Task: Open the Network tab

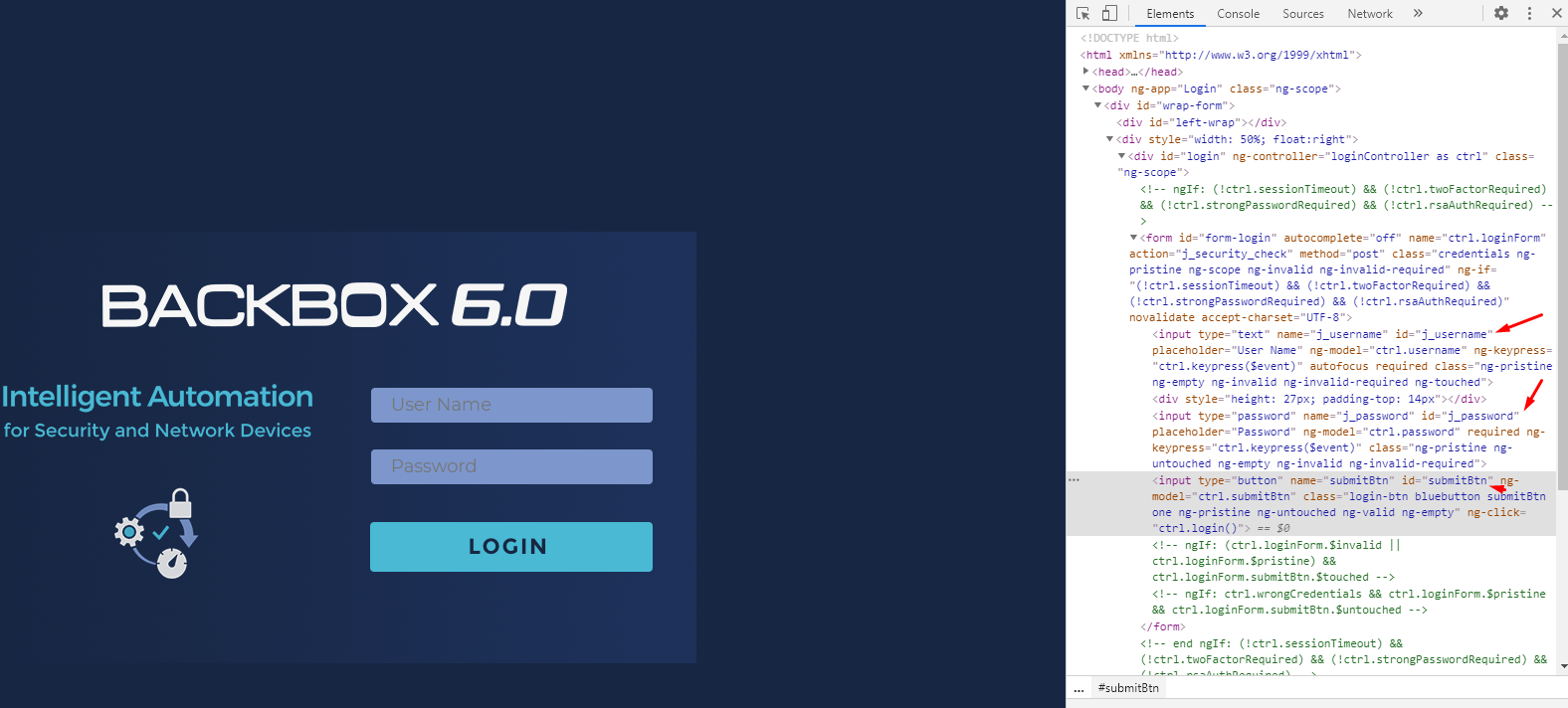Action: [x=1370, y=14]
